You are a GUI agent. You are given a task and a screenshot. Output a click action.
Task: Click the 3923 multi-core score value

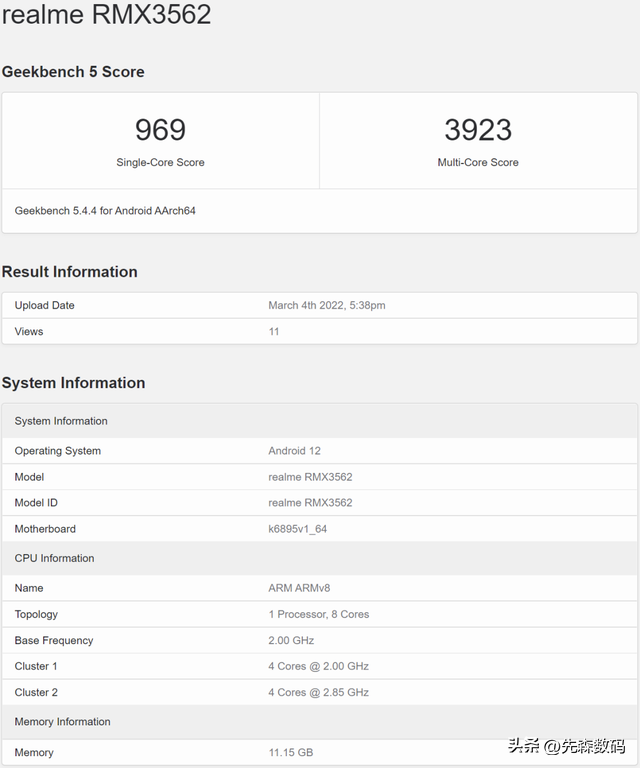pyautogui.click(x=478, y=130)
